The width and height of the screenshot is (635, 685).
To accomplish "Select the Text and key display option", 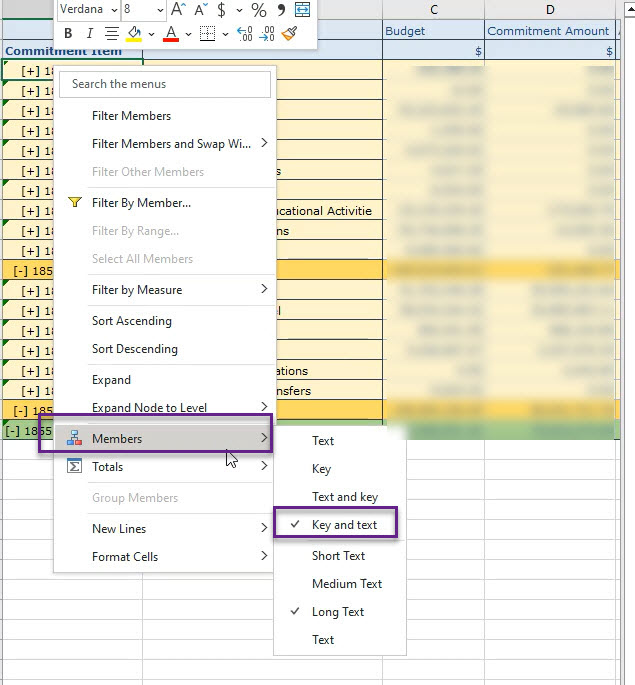I will pyautogui.click(x=340, y=497).
